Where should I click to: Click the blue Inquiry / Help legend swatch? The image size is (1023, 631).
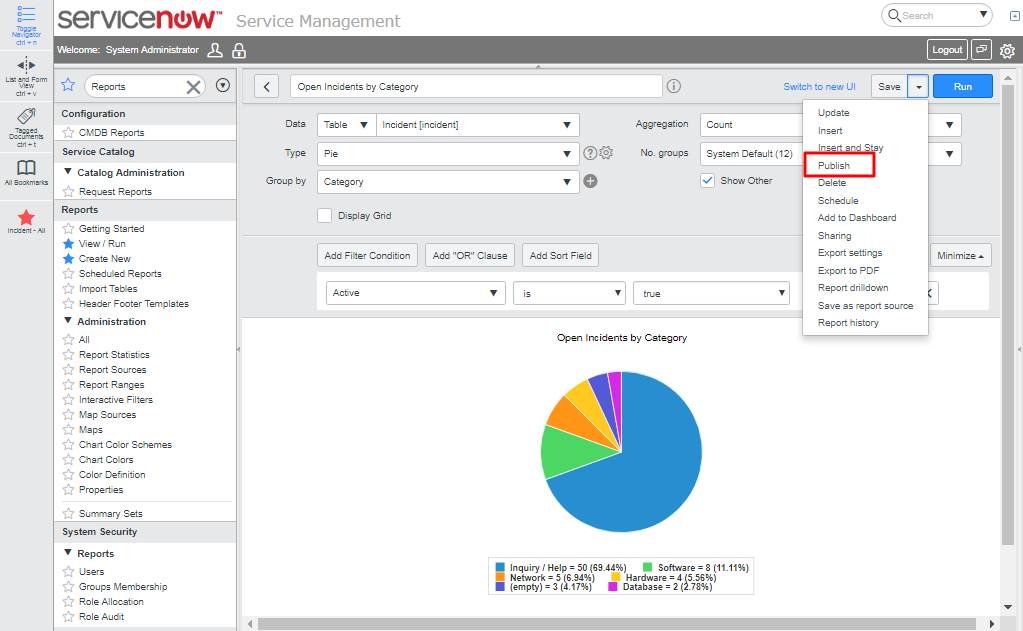[500, 567]
